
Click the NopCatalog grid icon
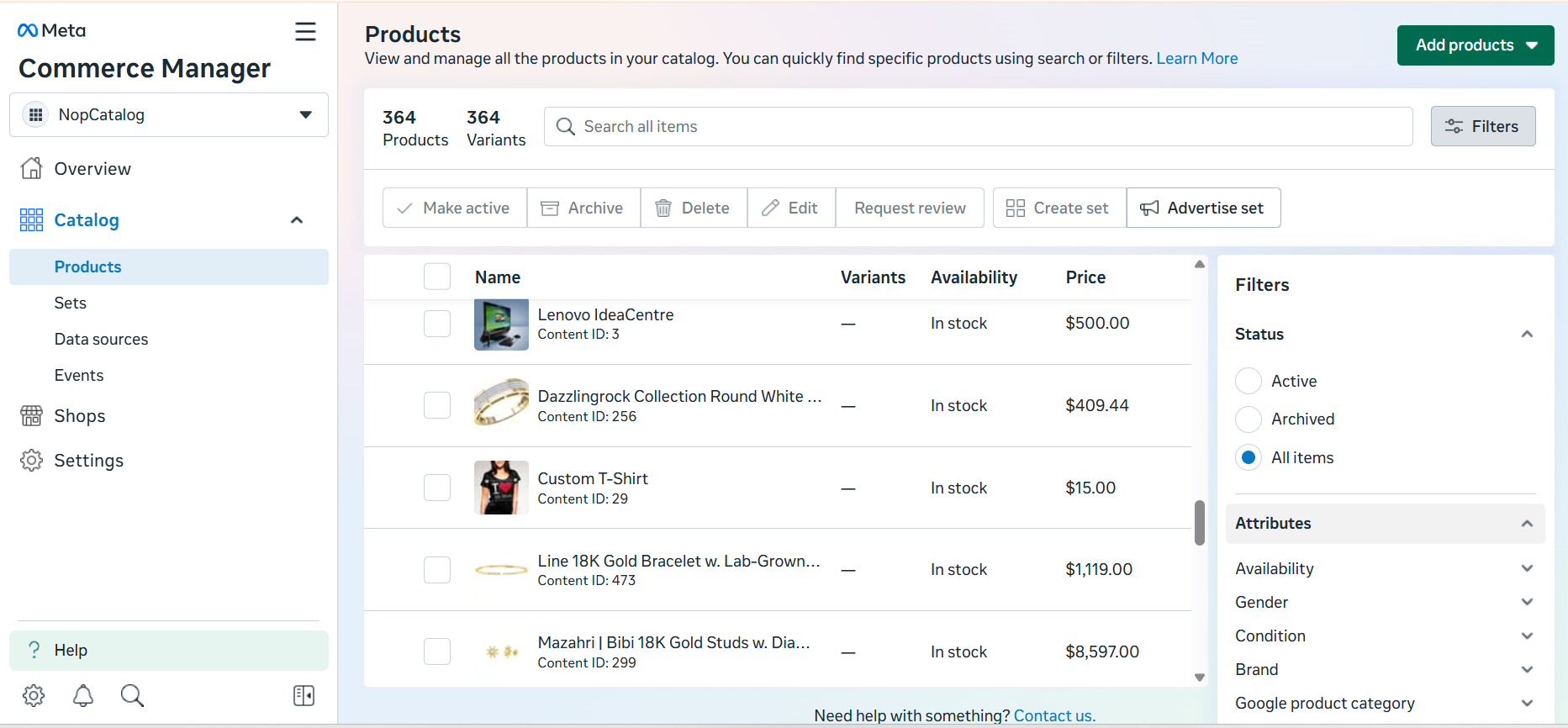pyautogui.click(x=35, y=115)
